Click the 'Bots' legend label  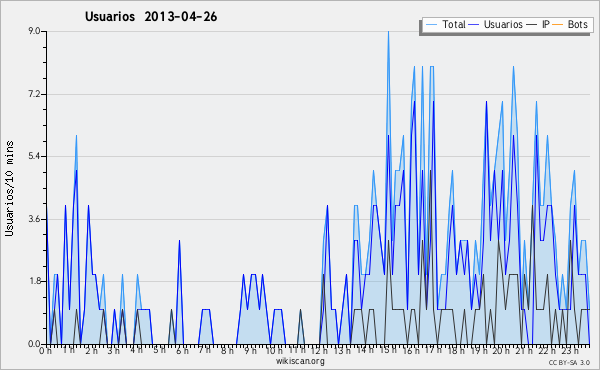click(x=577, y=25)
